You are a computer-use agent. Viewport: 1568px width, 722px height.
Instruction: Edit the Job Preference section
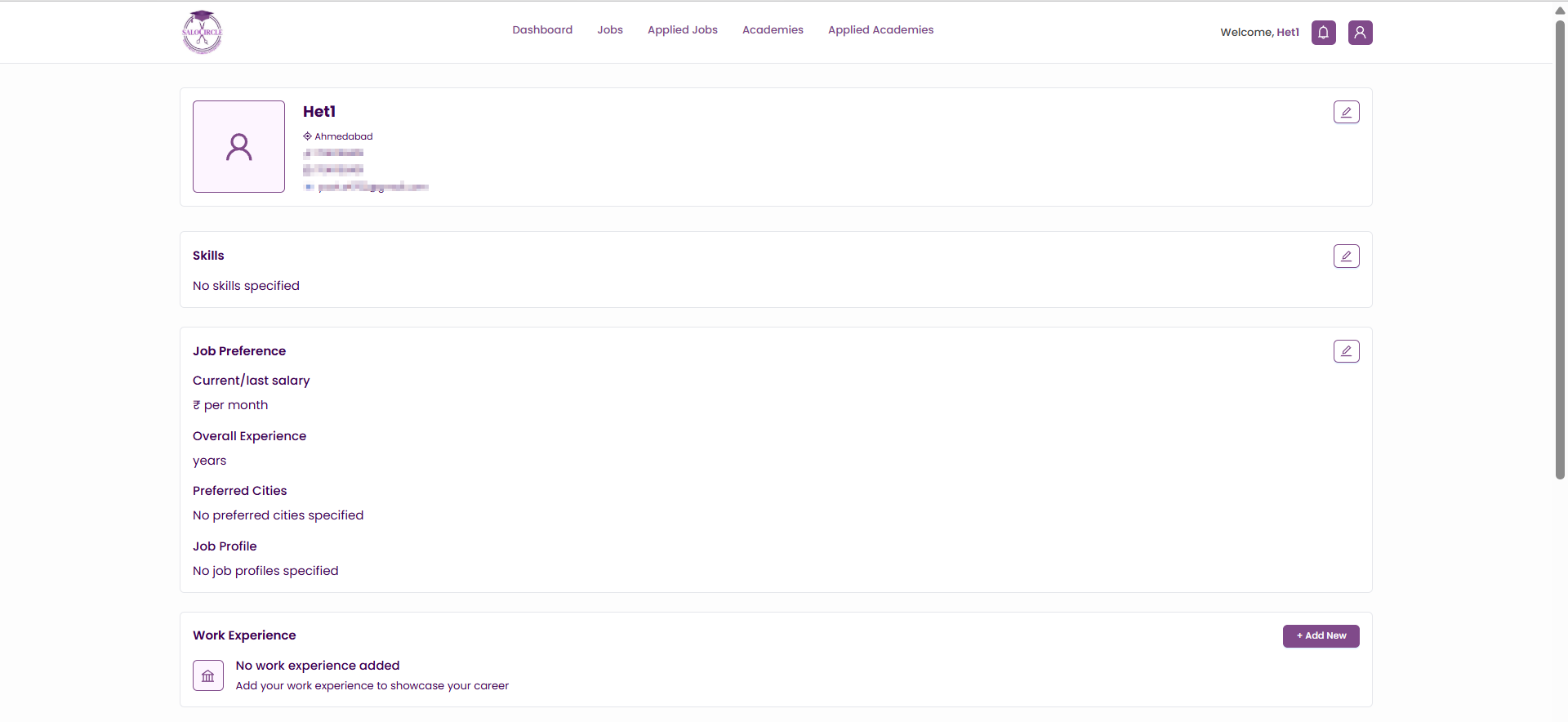click(x=1346, y=351)
